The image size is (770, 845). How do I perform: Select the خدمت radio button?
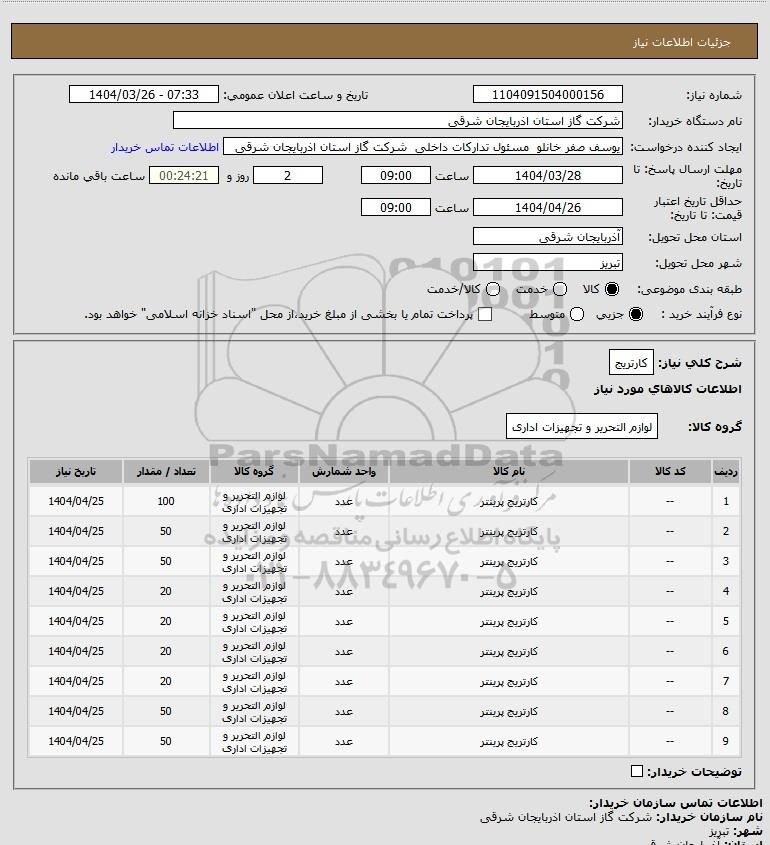pyautogui.click(x=560, y=289)
